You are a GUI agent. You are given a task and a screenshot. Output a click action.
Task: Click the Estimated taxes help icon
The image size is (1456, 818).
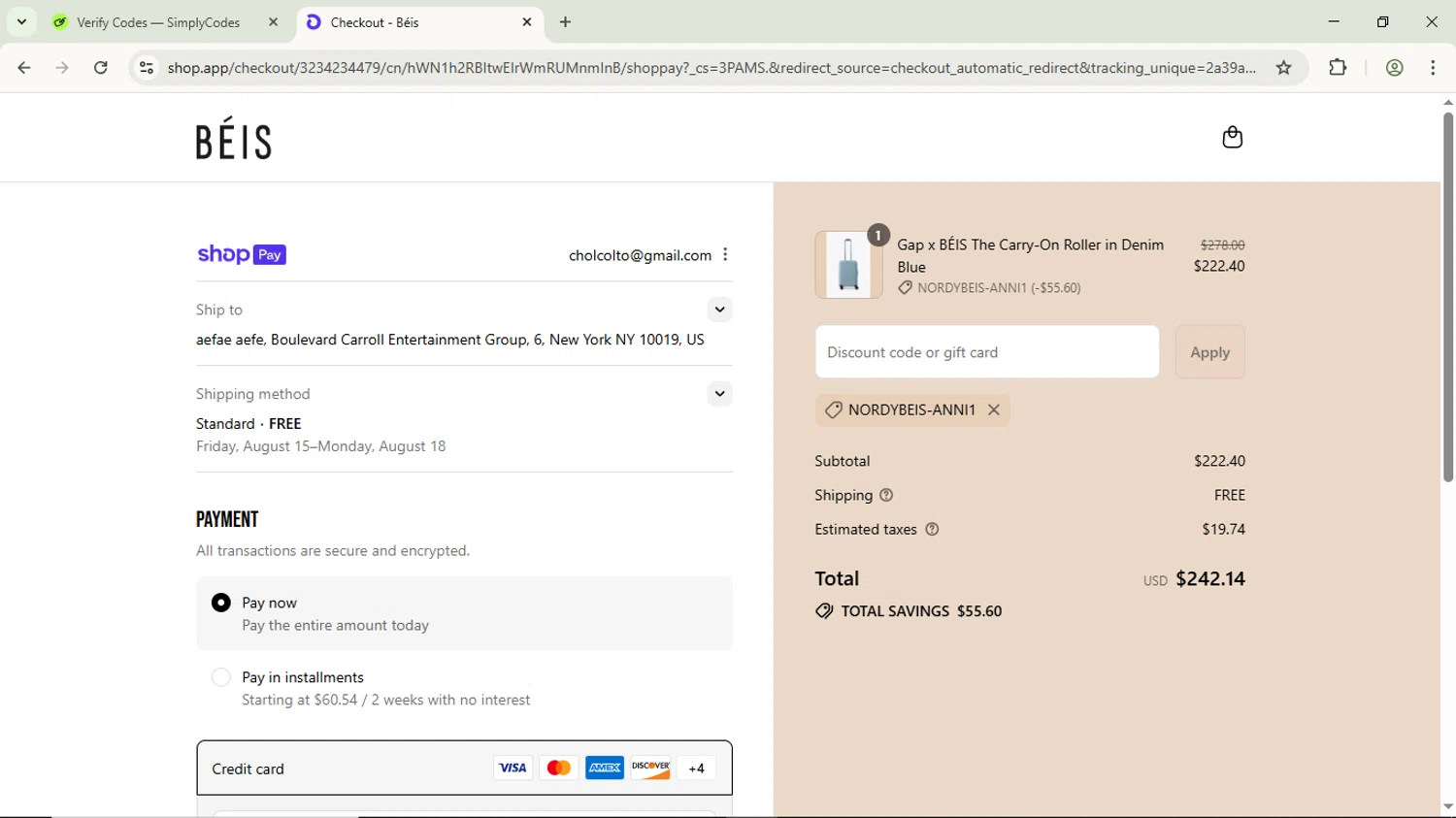(932, 530)
